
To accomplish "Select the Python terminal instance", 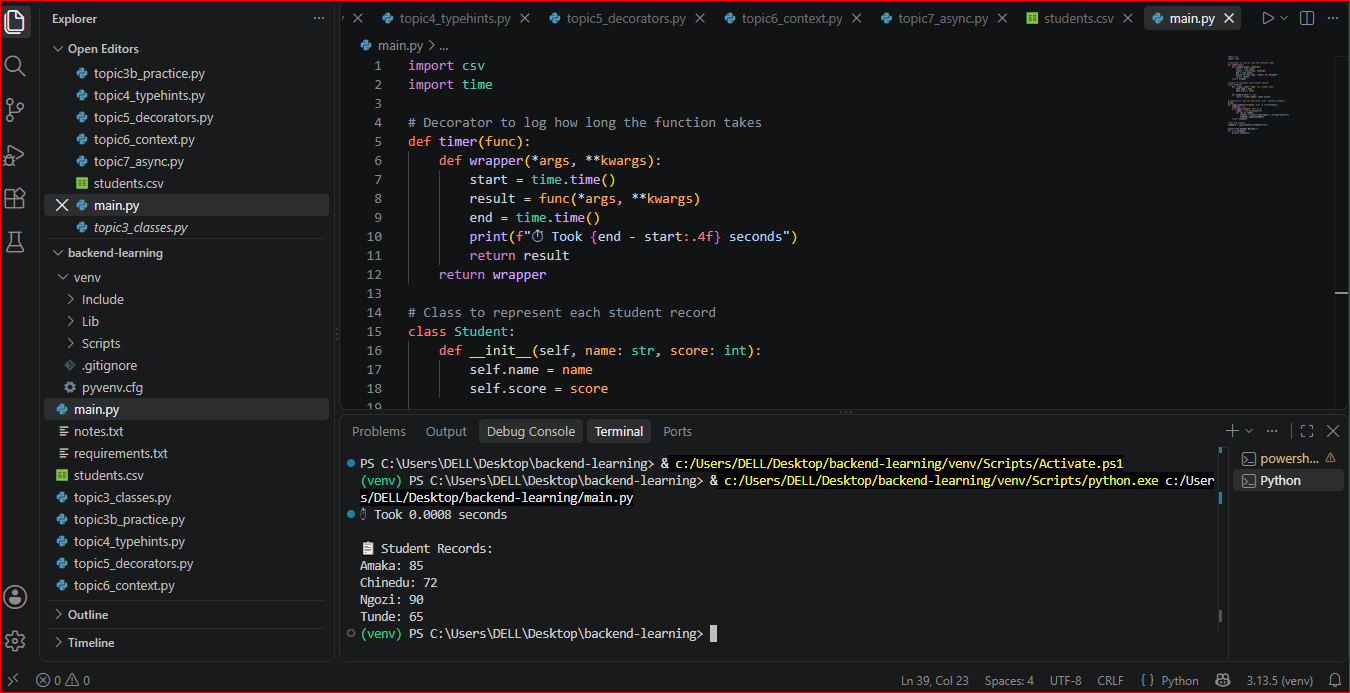I will 1287,480.
